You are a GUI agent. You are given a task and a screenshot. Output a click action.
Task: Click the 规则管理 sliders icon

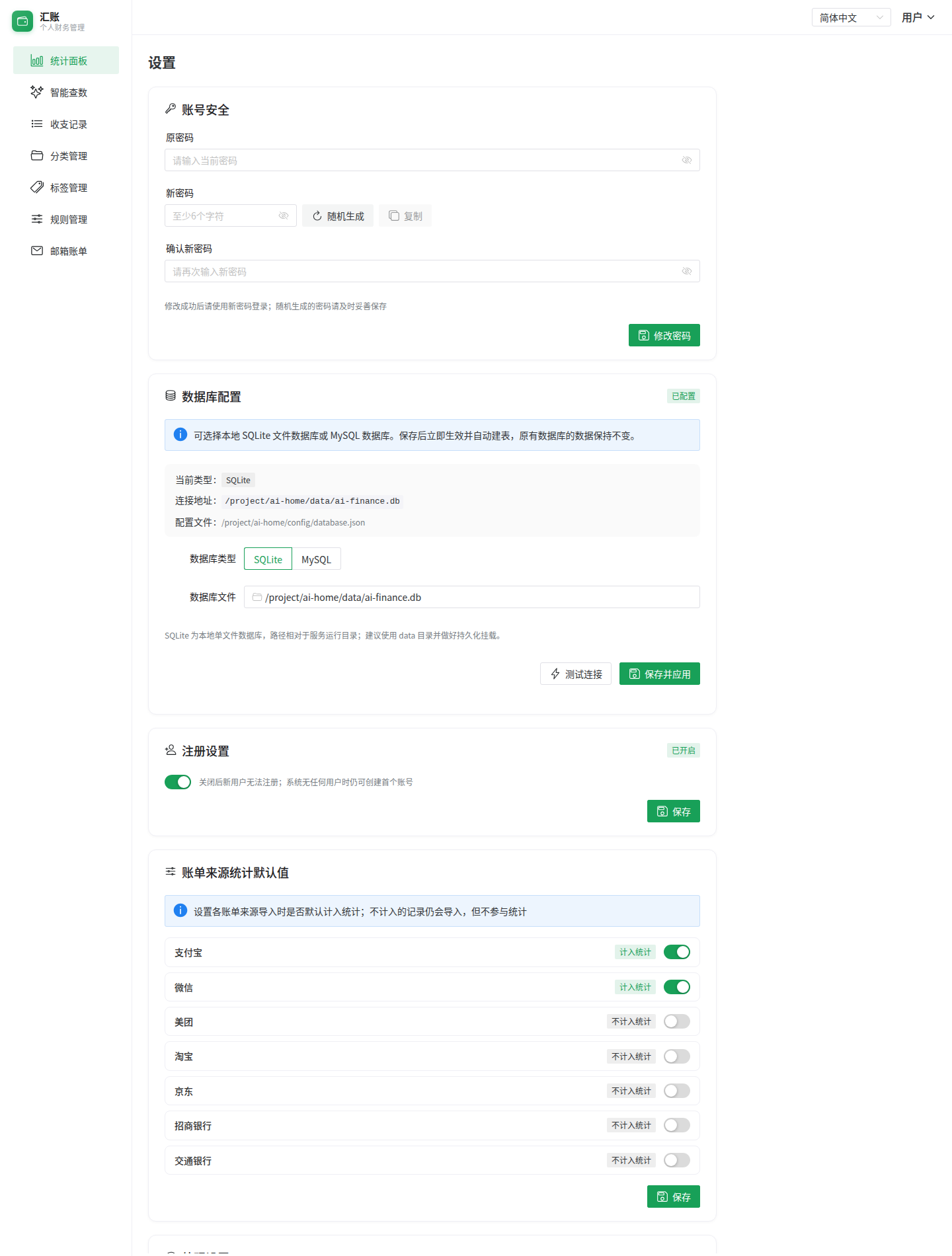(37, 219)
